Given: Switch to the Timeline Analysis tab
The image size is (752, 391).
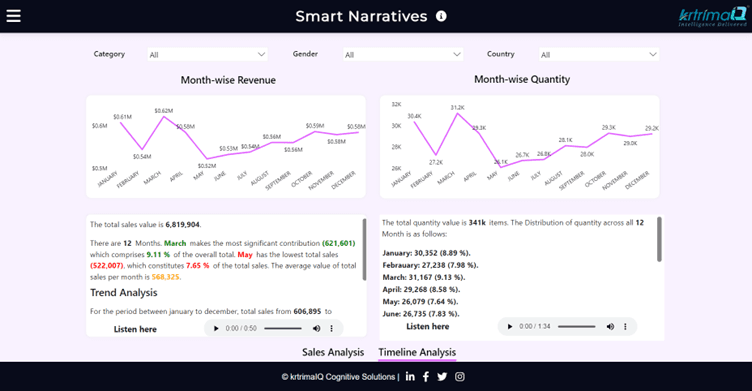Looking at the screenshot, I should pyautogui.click(x=417, y=352).
